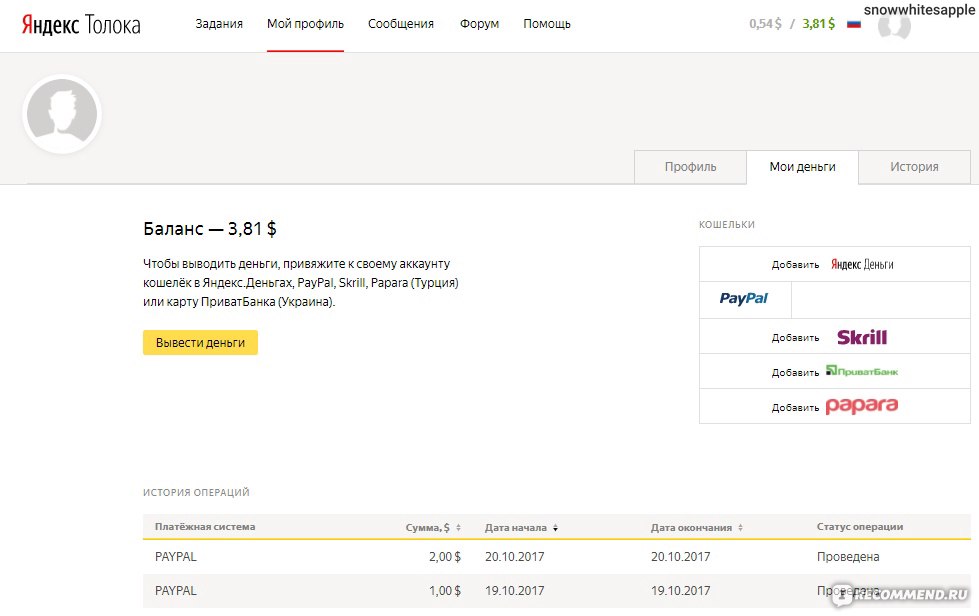Screen dimensions: 979x616
Task: Click the available balance 3,81 $ in the header
Action: click(819, 24)
